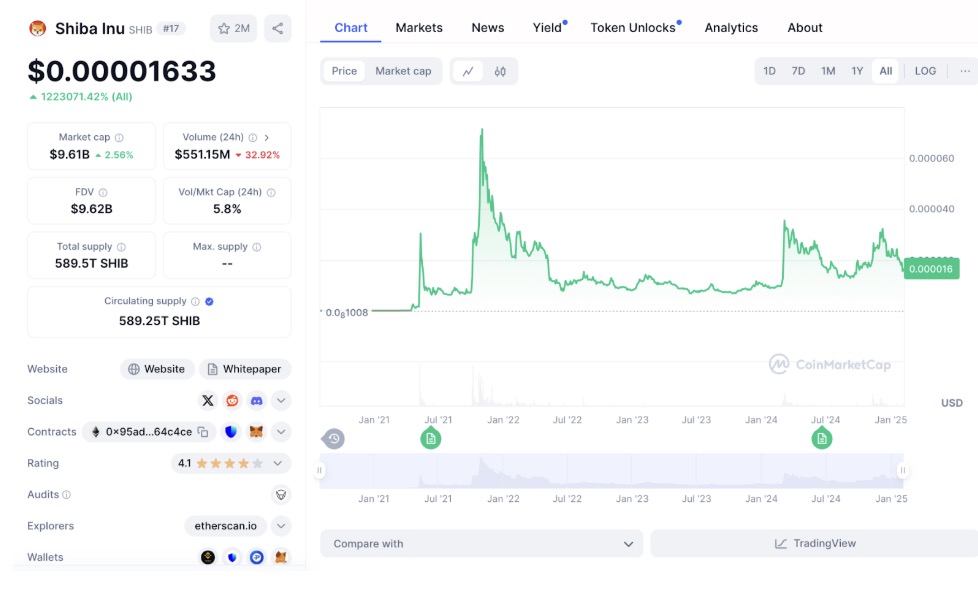This screenshot has height=606, width=978.
Task: Switch to candlestick chart view
Action: click(500, 71)
